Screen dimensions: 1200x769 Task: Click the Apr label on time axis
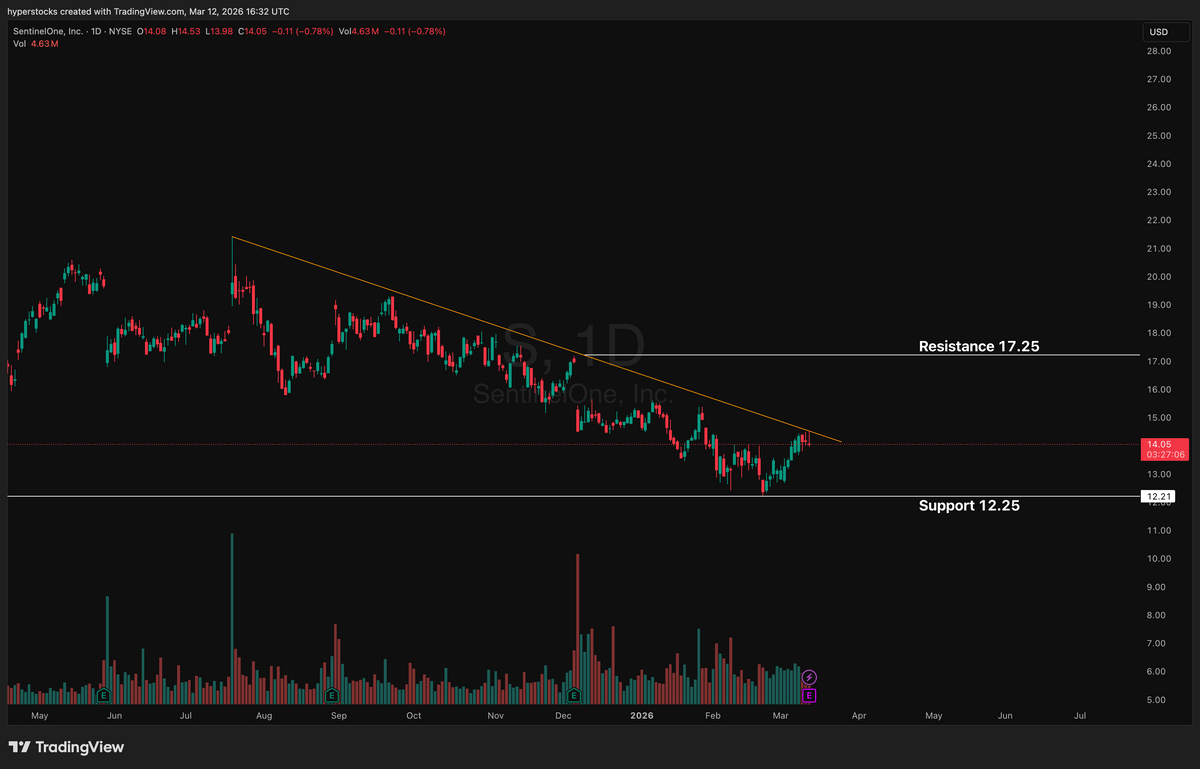point(860,716)
